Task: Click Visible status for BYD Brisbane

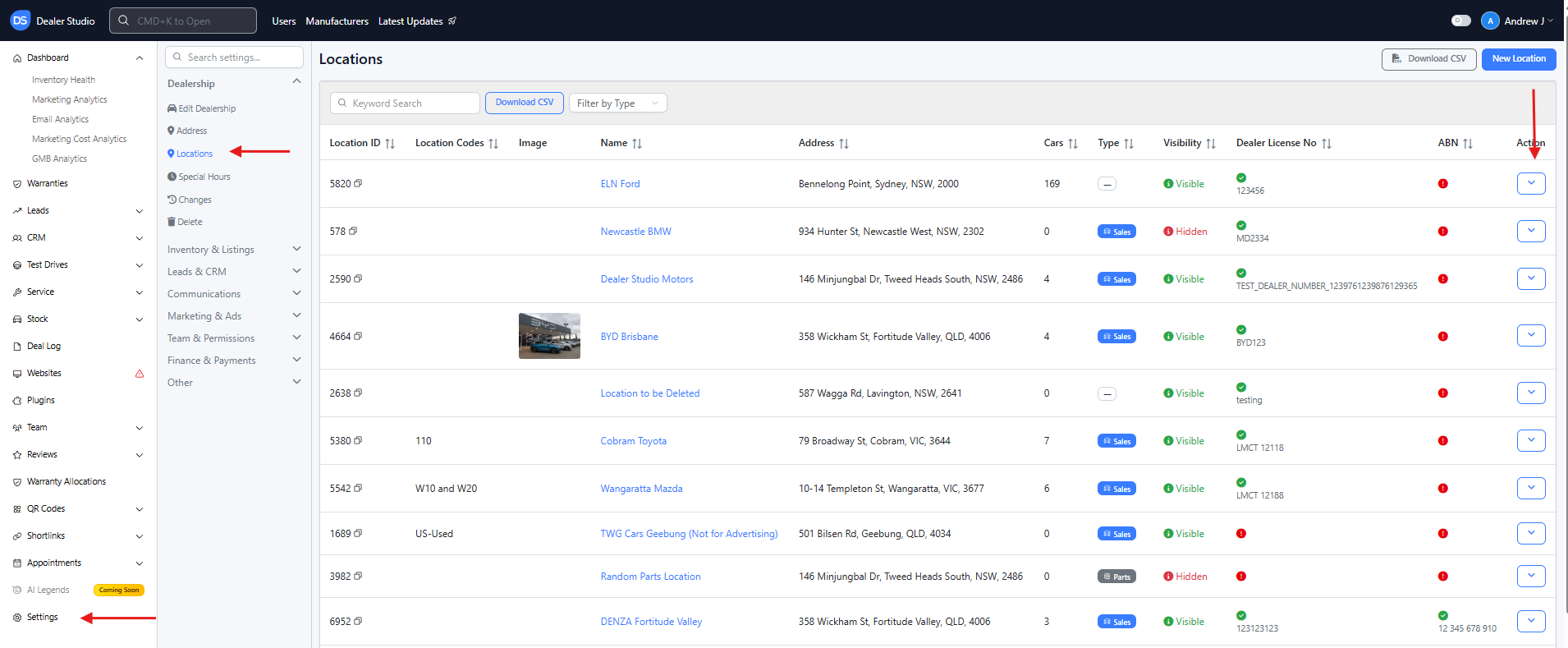Action: [1184, 337]
